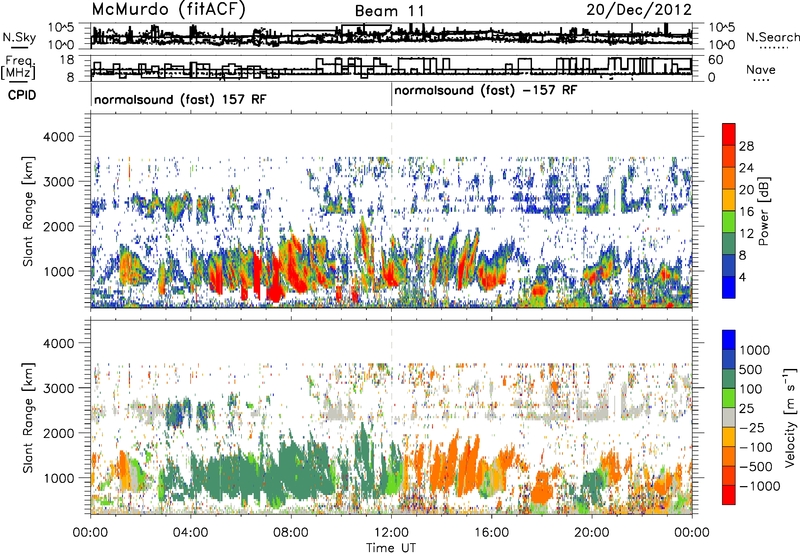Pick the light green 12–16 dB Power segment

[x=729, y=221]
